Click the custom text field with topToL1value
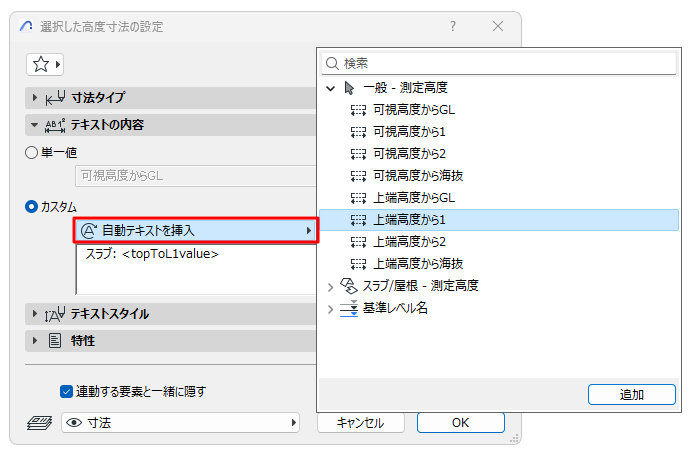This screenshot has width=694, height=455. pos(196,269)
